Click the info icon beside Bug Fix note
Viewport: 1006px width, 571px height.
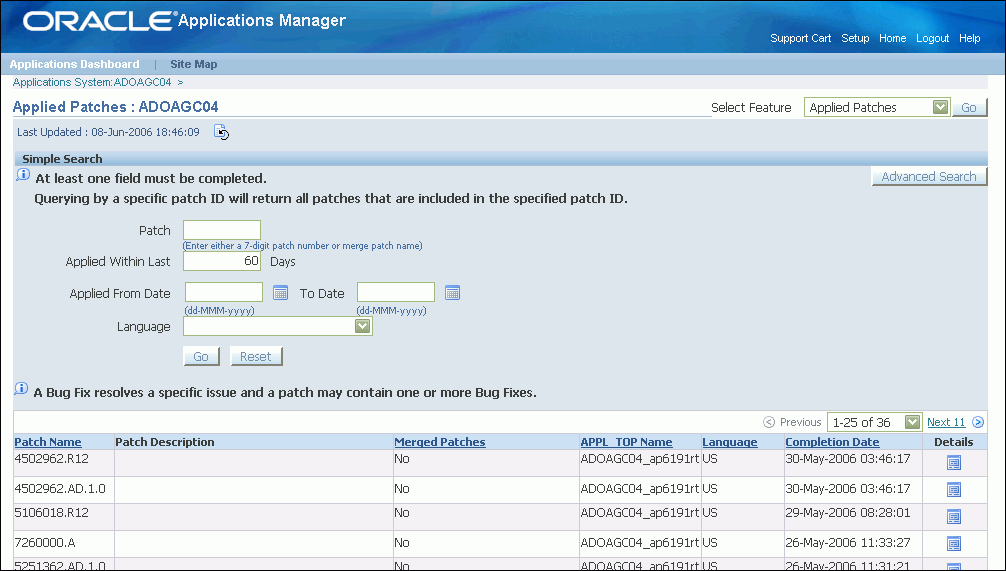21,389
